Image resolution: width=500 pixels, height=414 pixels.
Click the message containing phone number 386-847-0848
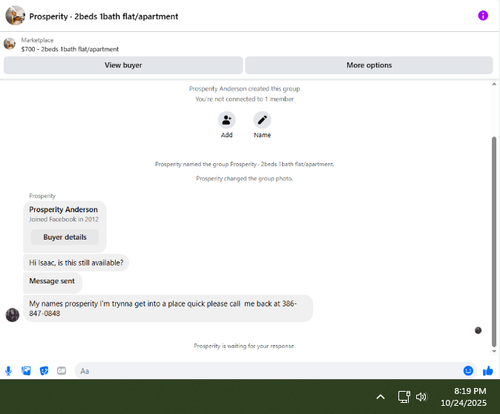click(x=168, y=308)
